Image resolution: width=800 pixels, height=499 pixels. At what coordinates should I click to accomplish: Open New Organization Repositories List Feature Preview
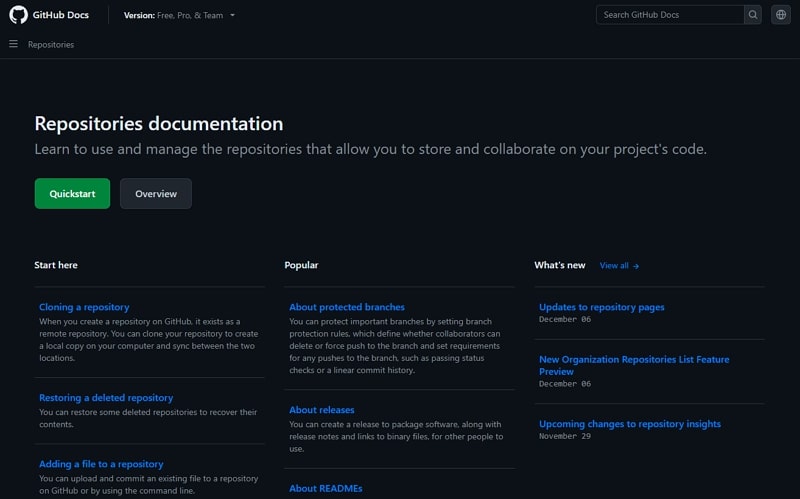634,365
